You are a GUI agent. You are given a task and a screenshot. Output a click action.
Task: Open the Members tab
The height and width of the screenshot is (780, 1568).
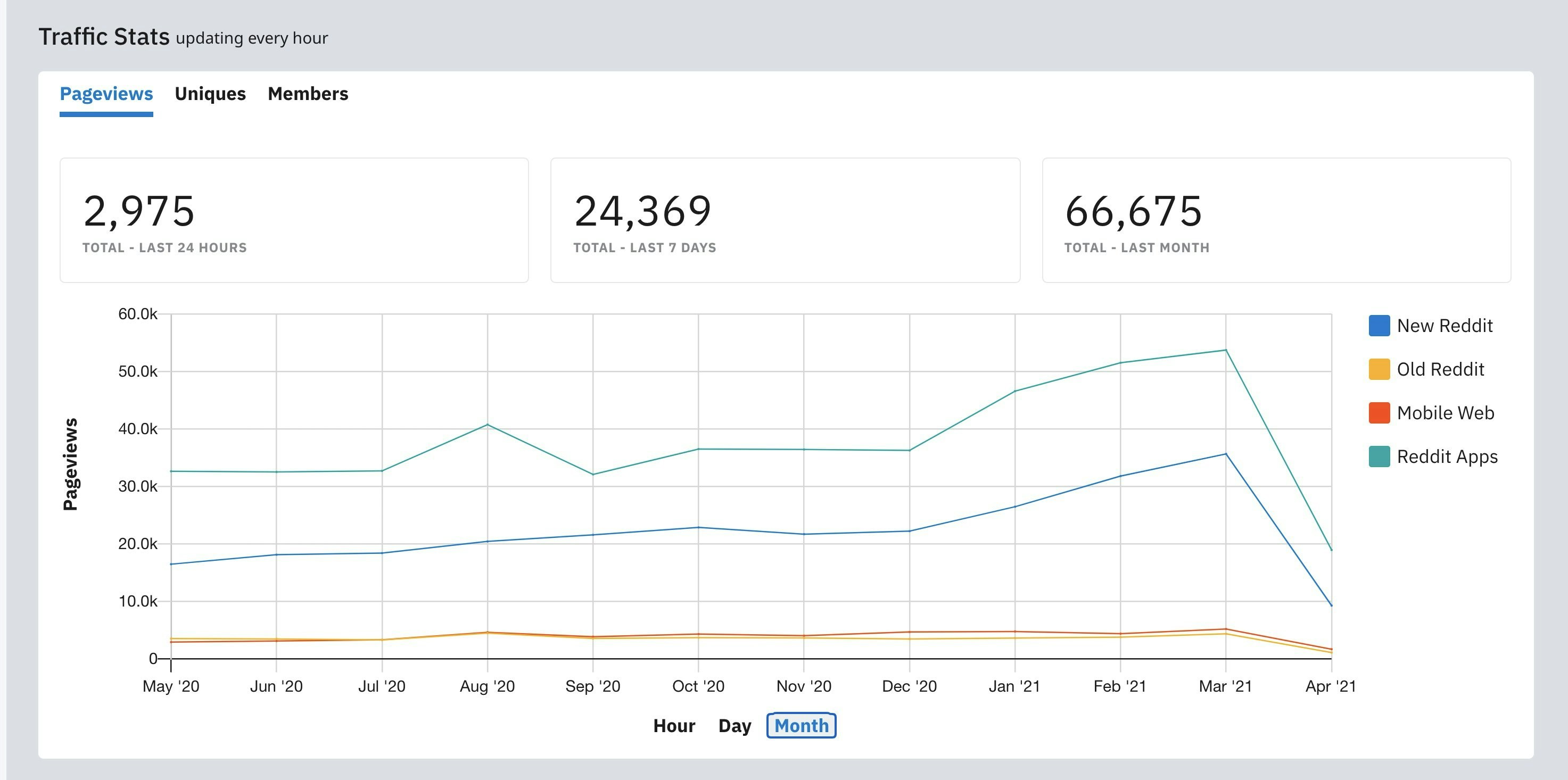click(308, 94)
